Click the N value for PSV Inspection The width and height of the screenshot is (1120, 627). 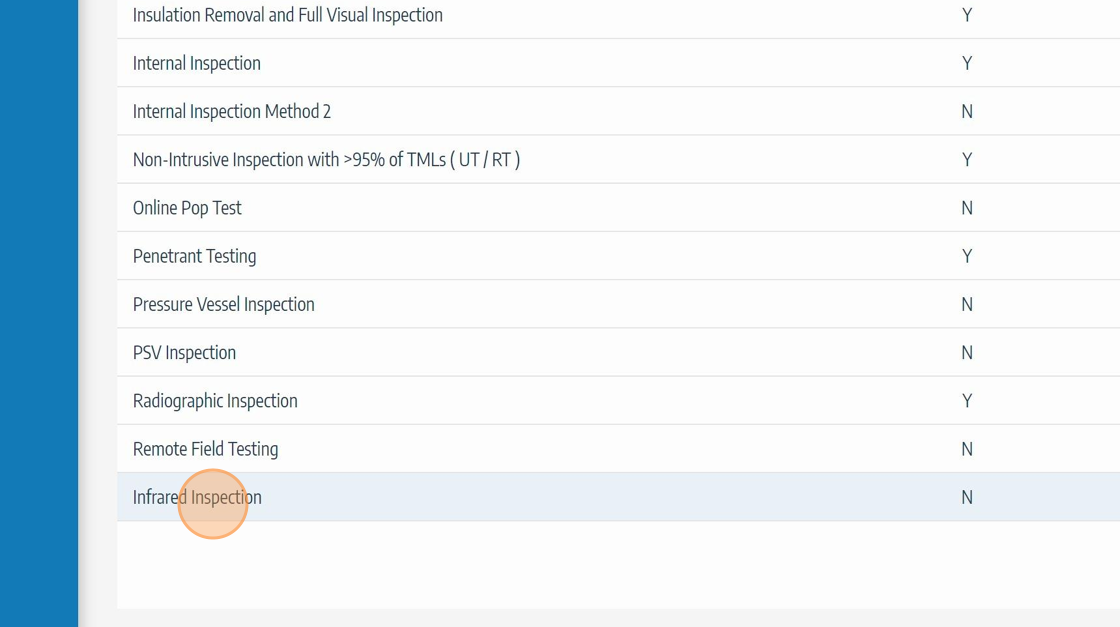pyautogui.click(x=967, y=353)
